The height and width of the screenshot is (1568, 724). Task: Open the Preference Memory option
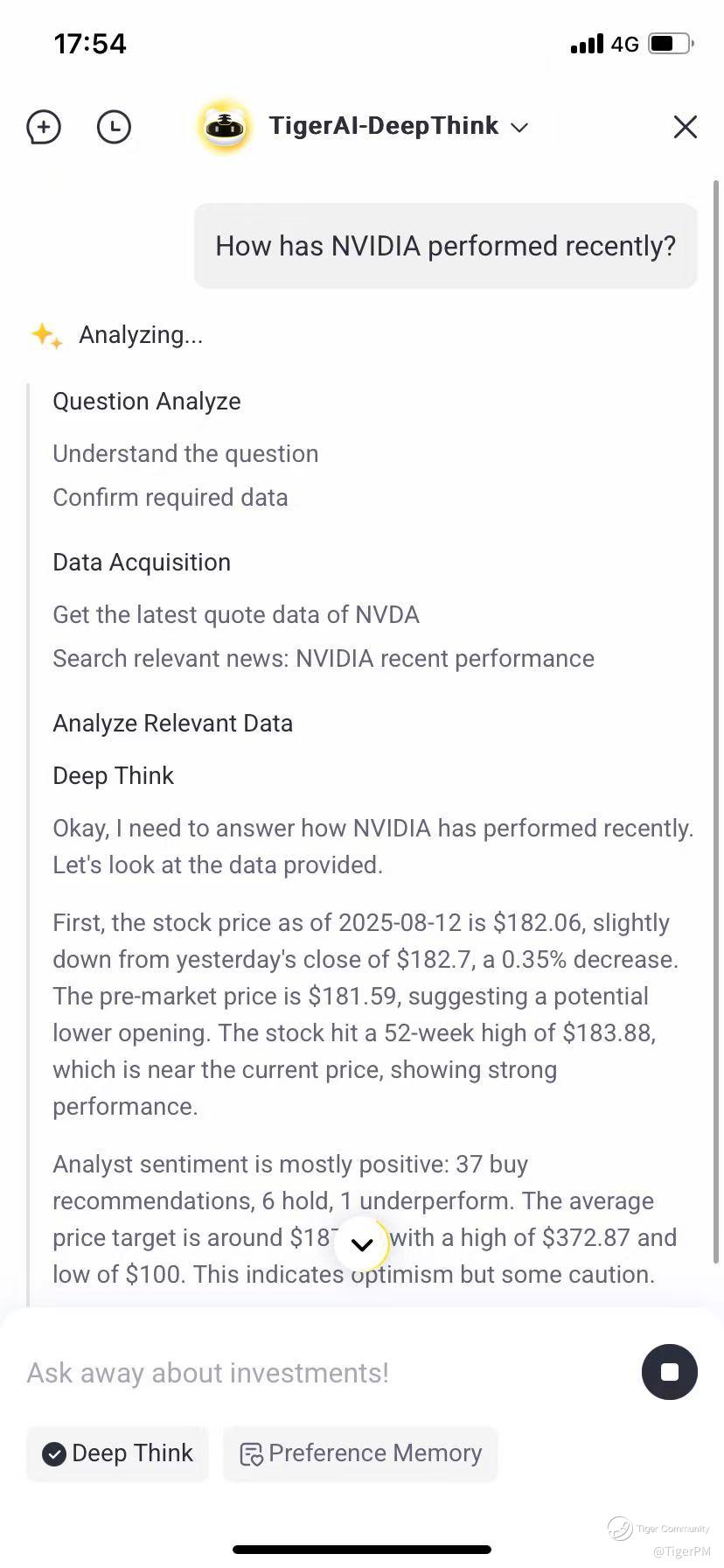[x=360, y=1453]
